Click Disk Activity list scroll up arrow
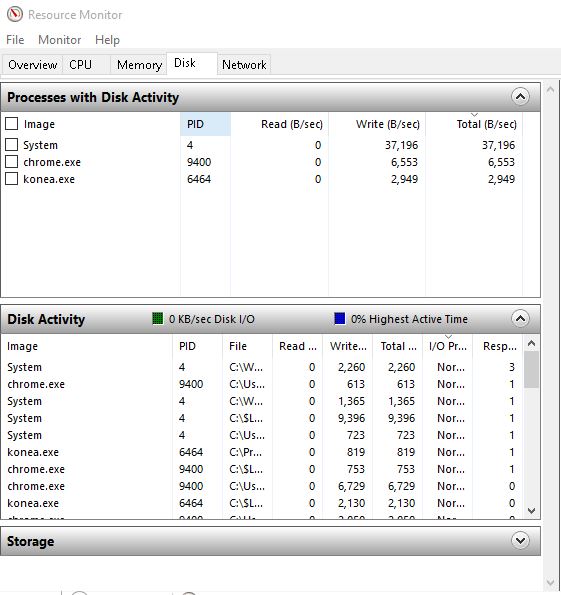Screen dimensions: 561x595 coord(531,343)
